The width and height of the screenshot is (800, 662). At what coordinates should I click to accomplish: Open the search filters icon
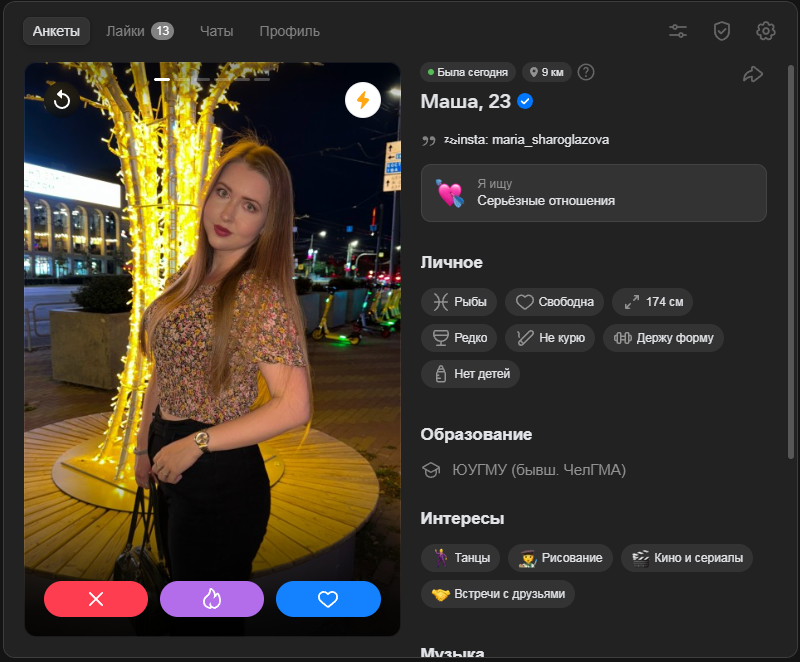click(678, 31)
